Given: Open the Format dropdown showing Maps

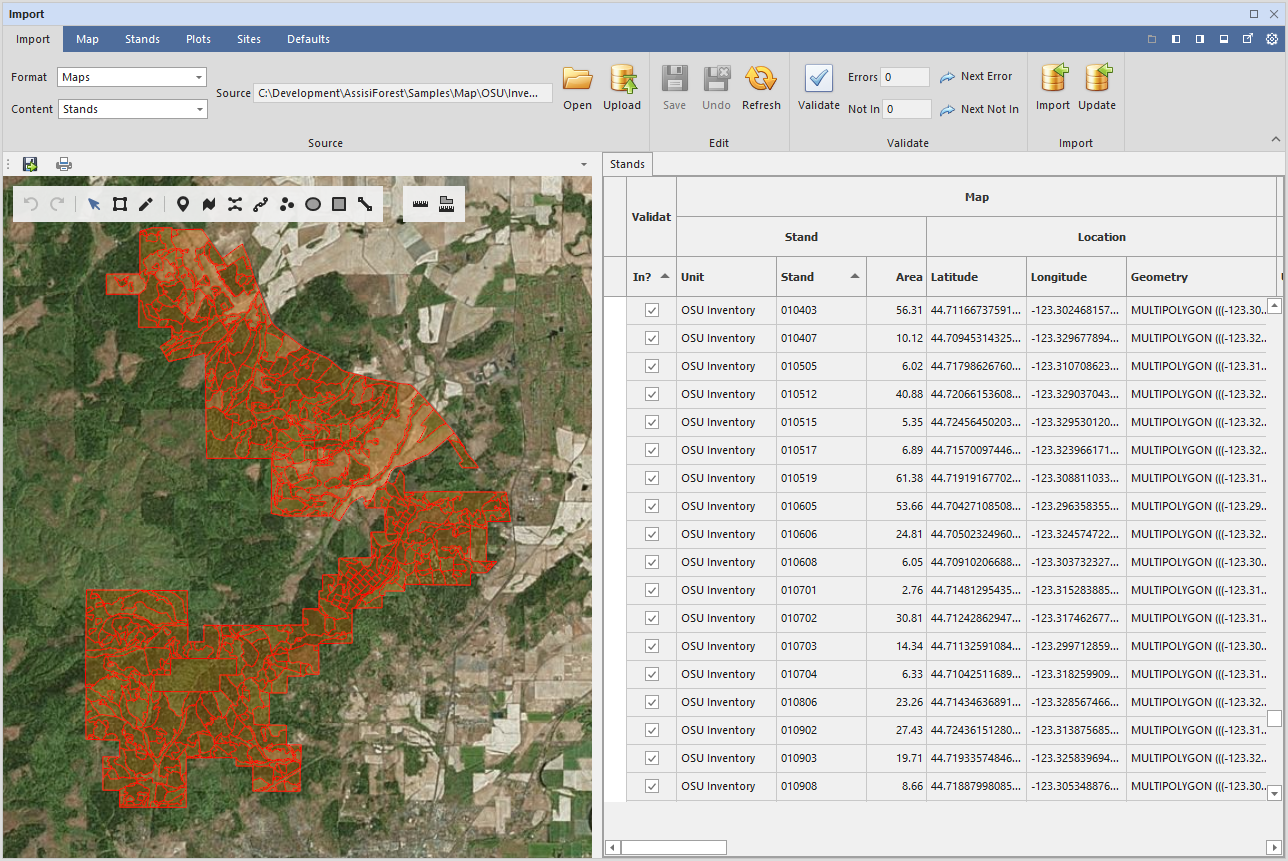Looking at the screenshot, I should coord(132,77).
